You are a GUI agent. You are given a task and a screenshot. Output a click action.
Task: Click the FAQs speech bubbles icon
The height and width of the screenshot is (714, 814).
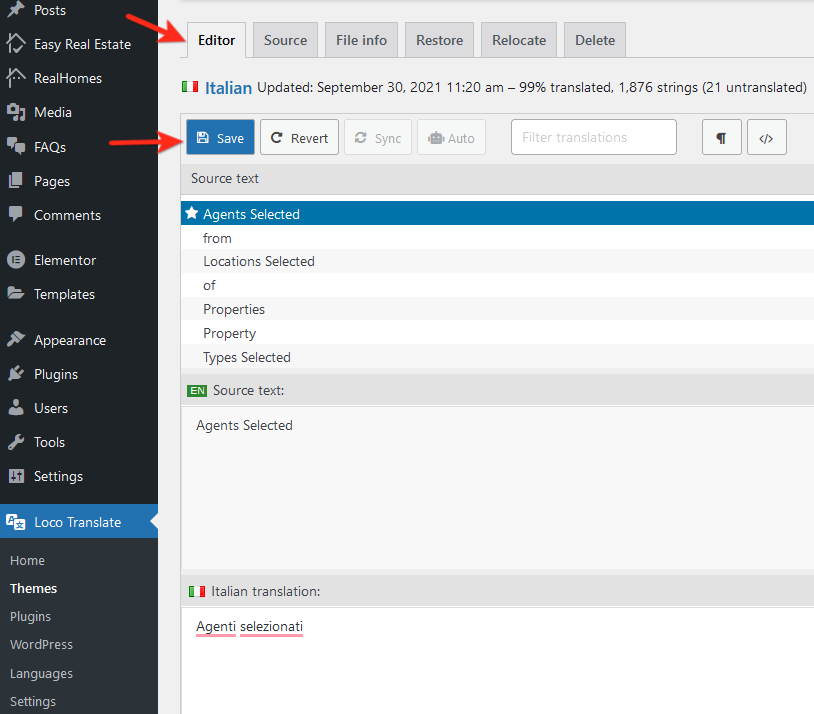coord(16,146)
